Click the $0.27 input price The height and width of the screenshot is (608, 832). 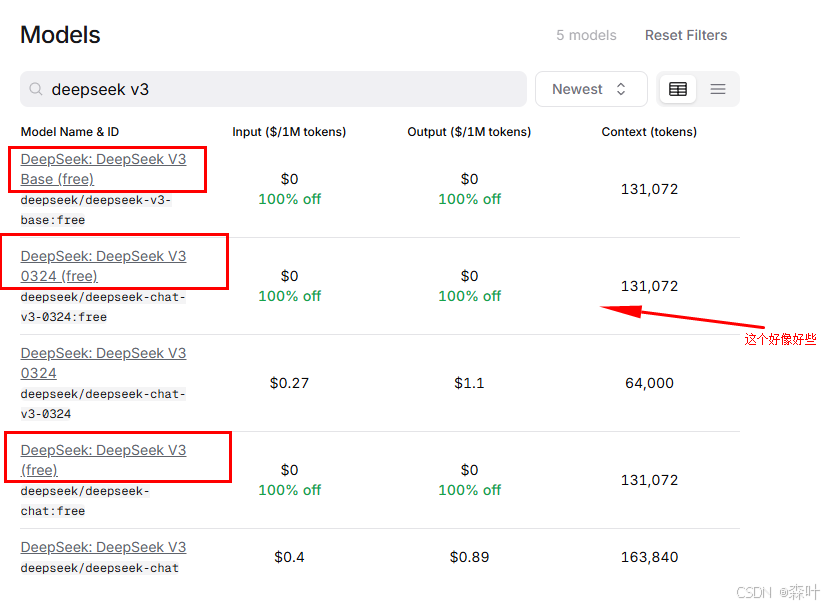point(289,383)
